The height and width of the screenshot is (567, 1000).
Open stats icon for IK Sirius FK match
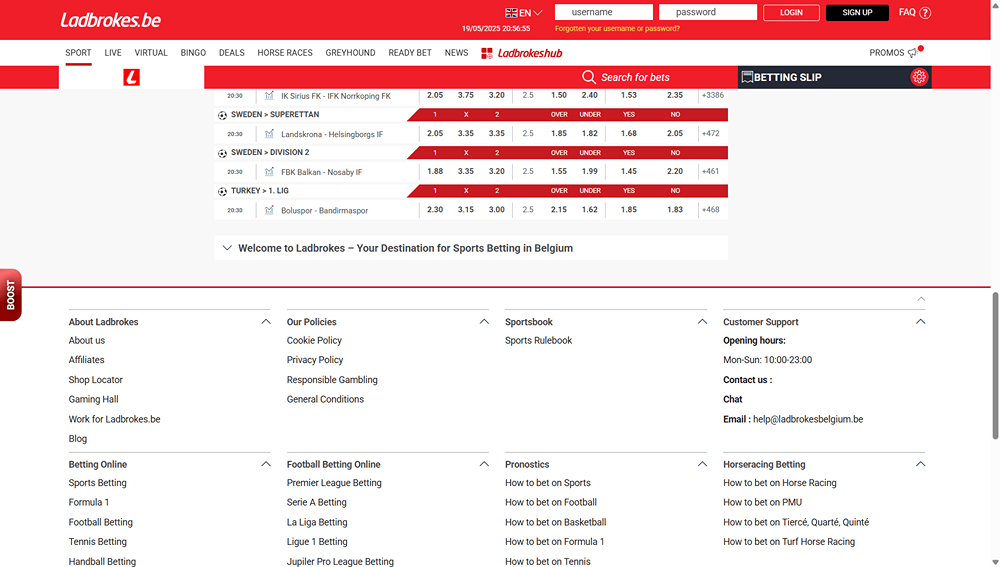coord(269,96)
